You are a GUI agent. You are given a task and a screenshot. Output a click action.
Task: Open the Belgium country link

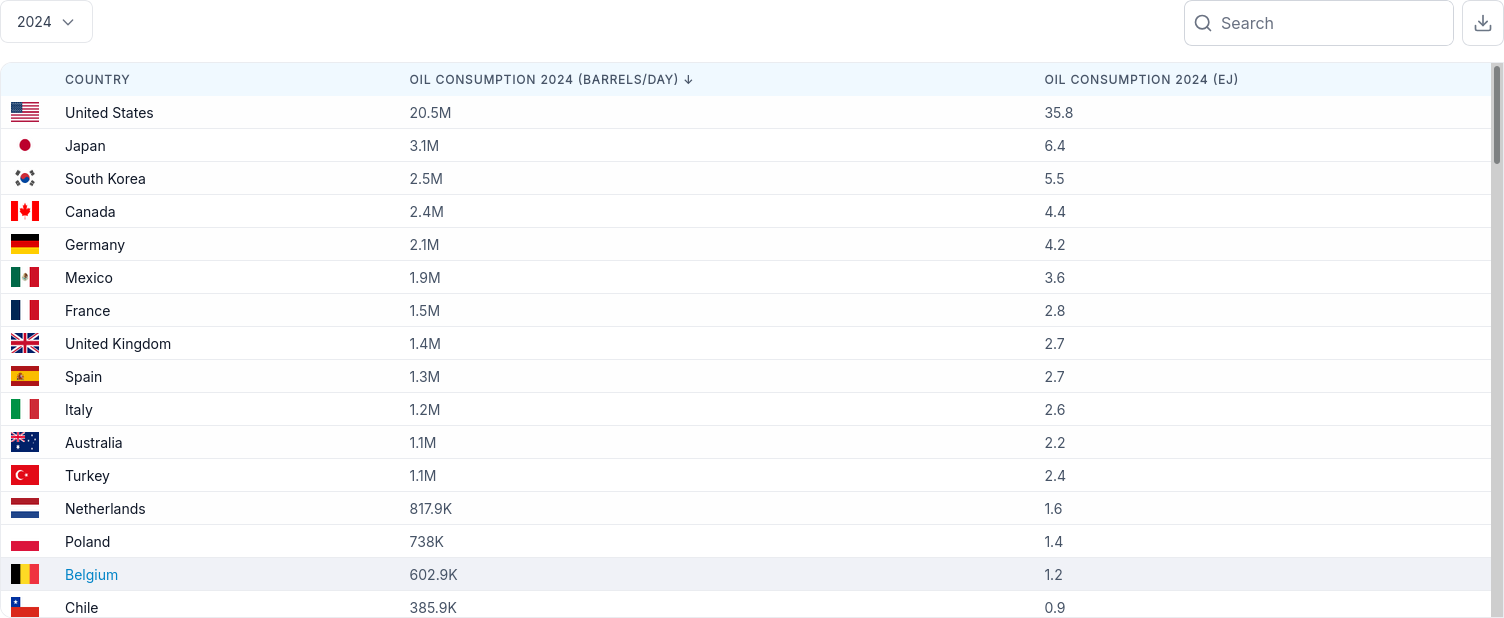click(x=91, y=575)
